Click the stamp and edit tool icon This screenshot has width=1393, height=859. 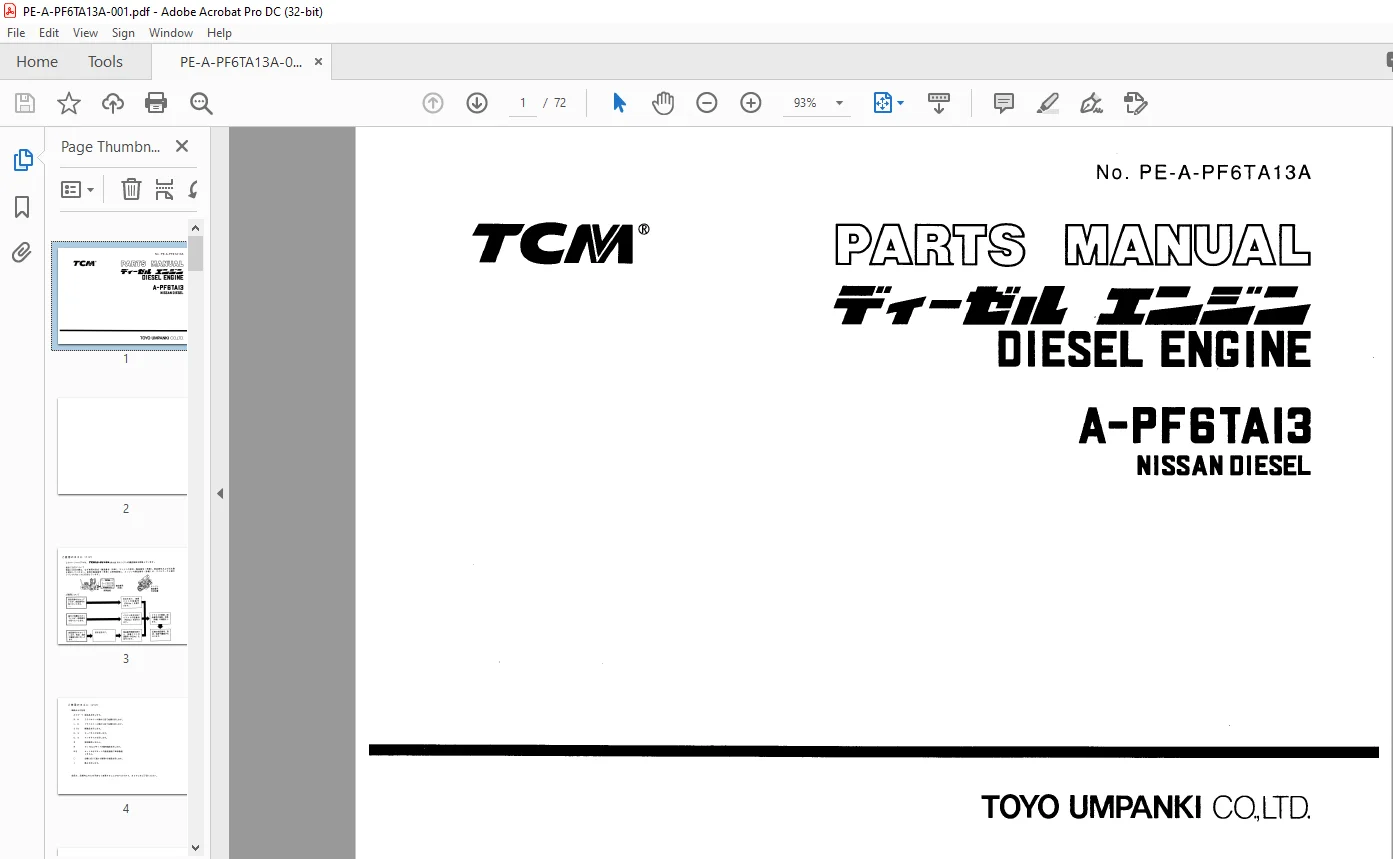tap(1135, 103)
